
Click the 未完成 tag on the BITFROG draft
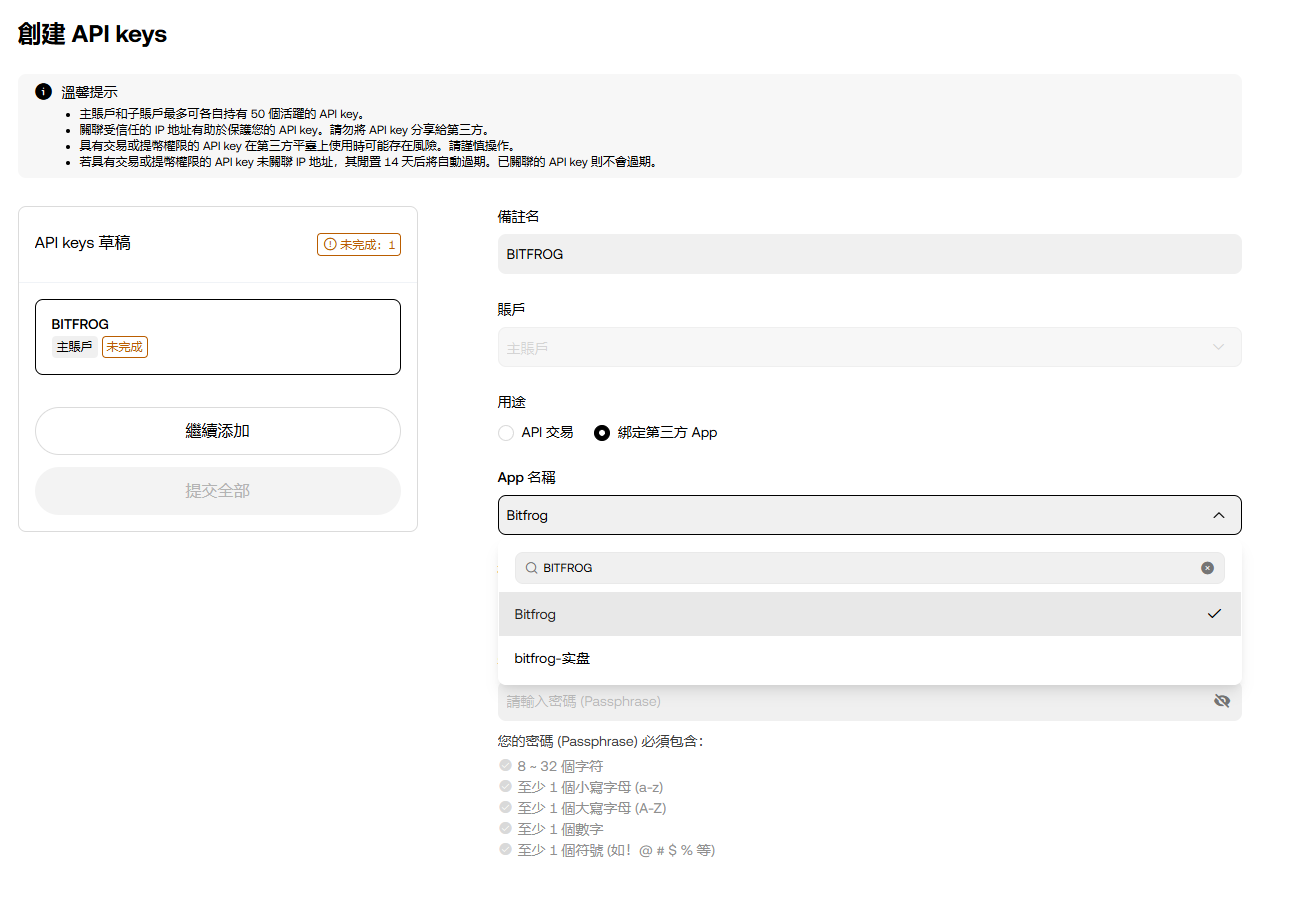(x=125, y=347)
